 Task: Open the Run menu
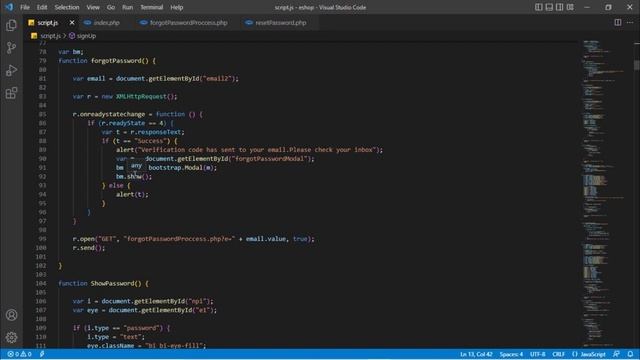click(127, 7)
